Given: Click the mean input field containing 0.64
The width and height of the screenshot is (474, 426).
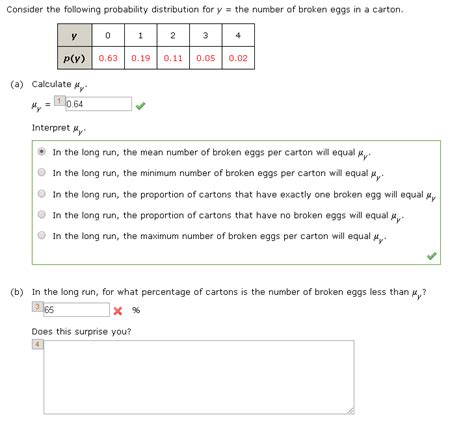Looking at the screenshot, I should [x=98, y=104].
